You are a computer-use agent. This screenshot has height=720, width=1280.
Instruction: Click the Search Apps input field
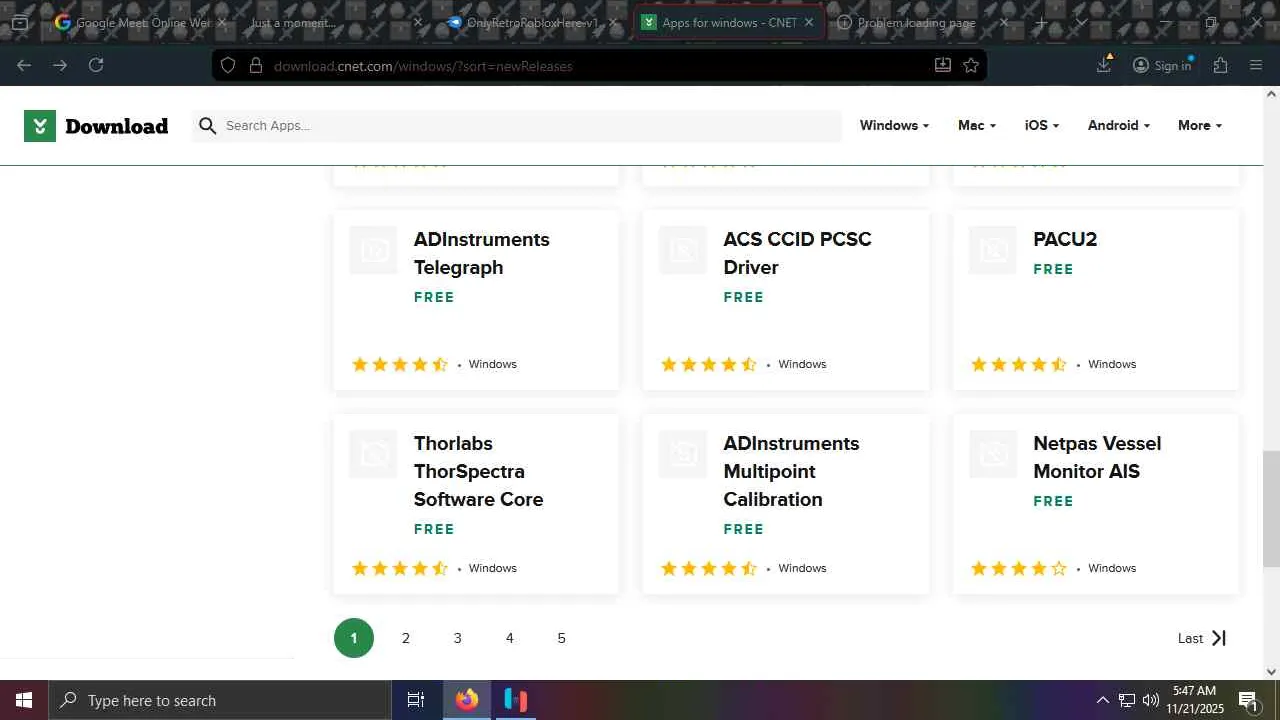517,126
